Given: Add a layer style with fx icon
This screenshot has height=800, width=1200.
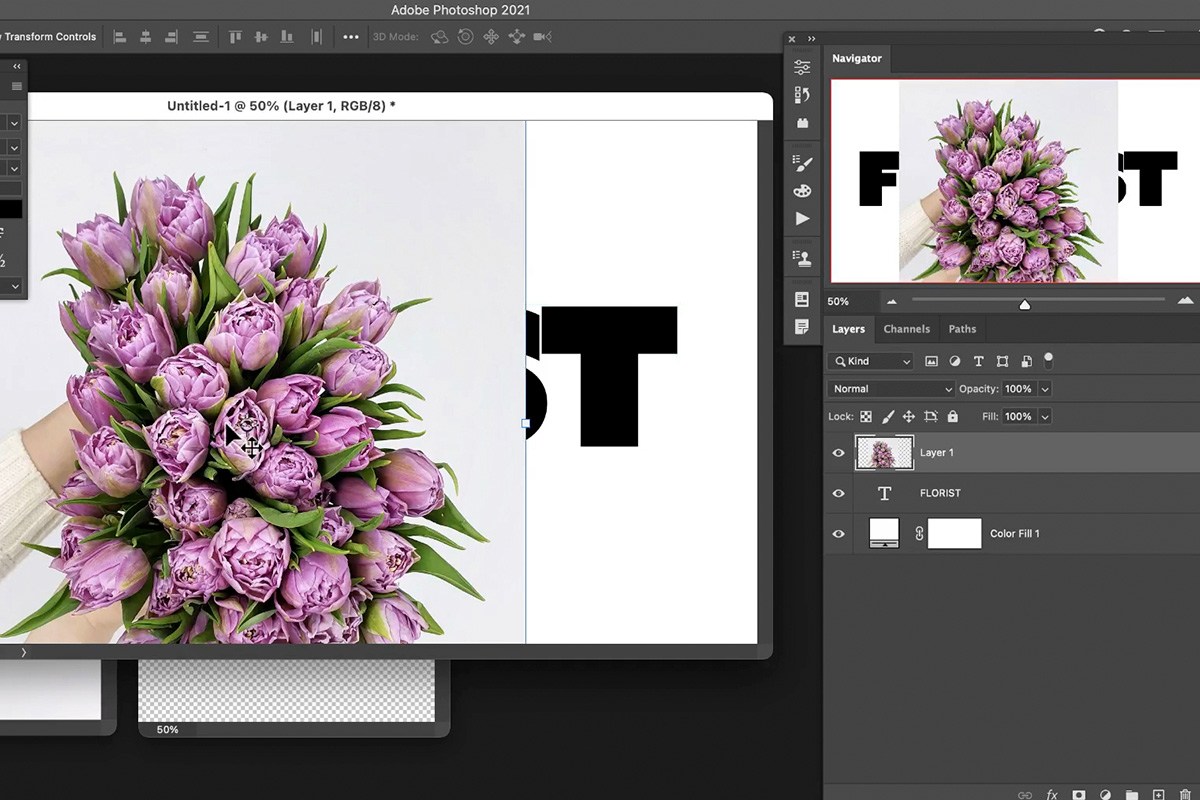Looking at the screenshot, I should 1052,795.
